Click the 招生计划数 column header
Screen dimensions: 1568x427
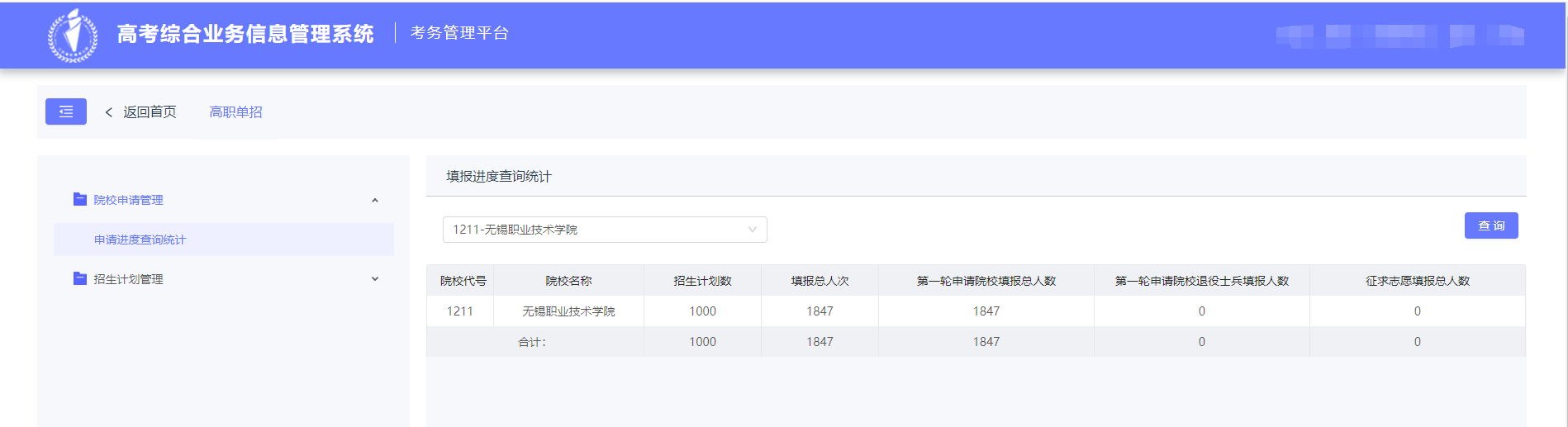[702, 281]
